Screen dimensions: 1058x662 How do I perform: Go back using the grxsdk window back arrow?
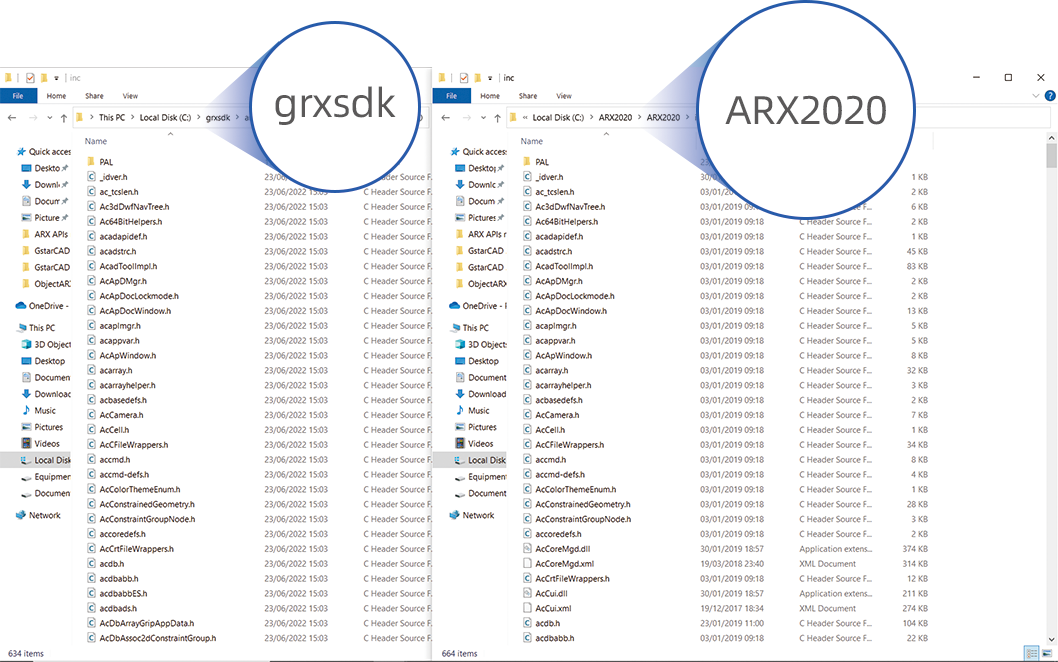pyautogui.click(x=12, y=117)
